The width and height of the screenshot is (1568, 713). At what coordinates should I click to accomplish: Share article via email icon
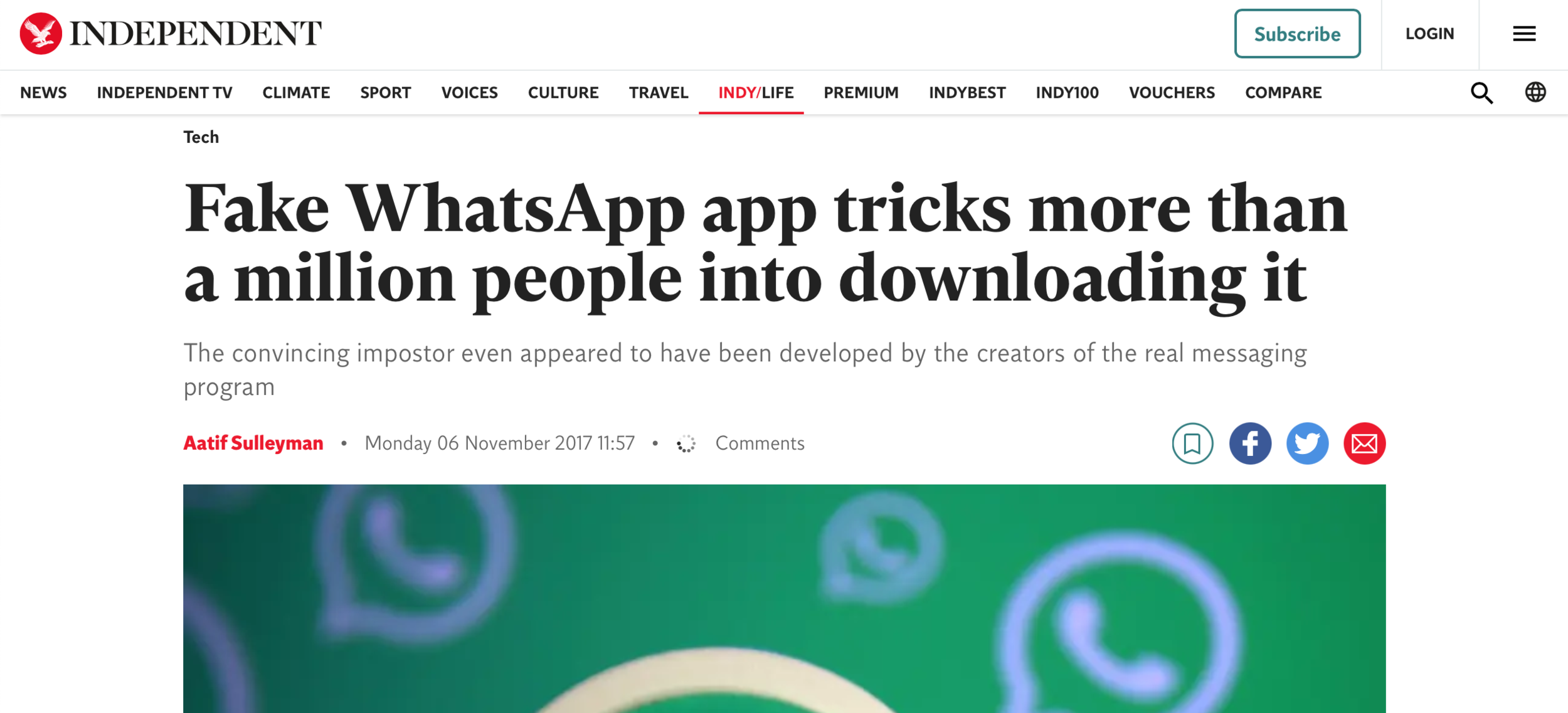[x=1364, y=443]
